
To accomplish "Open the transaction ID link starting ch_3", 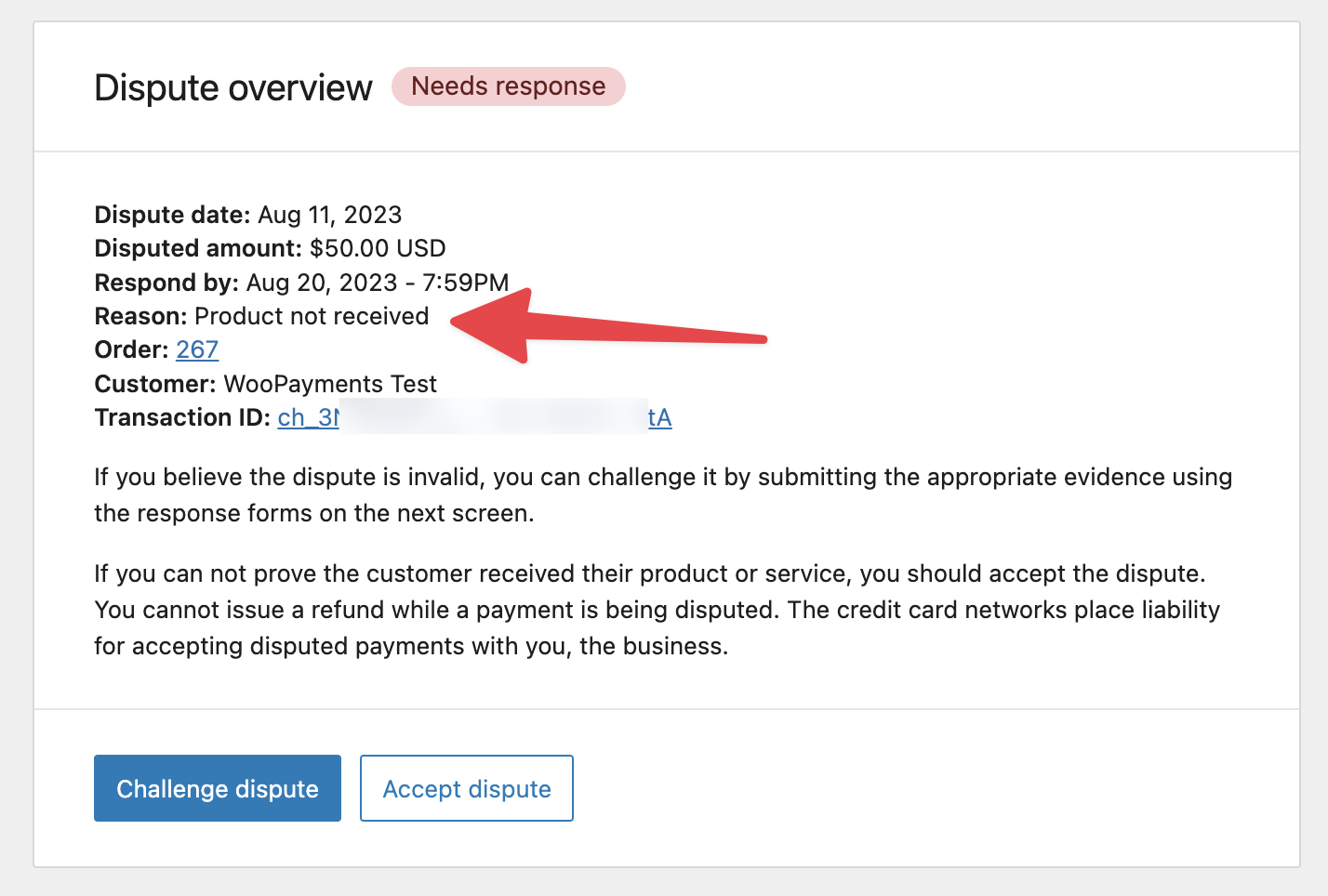I will pos(308,417).
